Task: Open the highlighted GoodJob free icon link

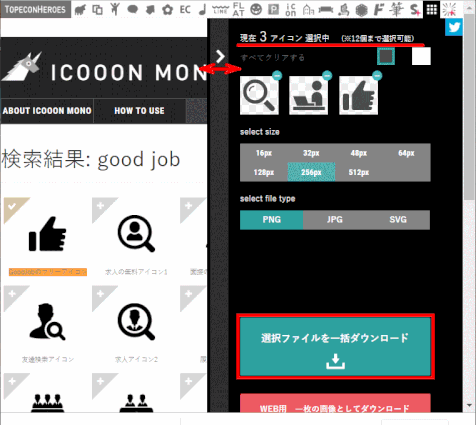Action: pyautogui.click(x=48, y=272)
